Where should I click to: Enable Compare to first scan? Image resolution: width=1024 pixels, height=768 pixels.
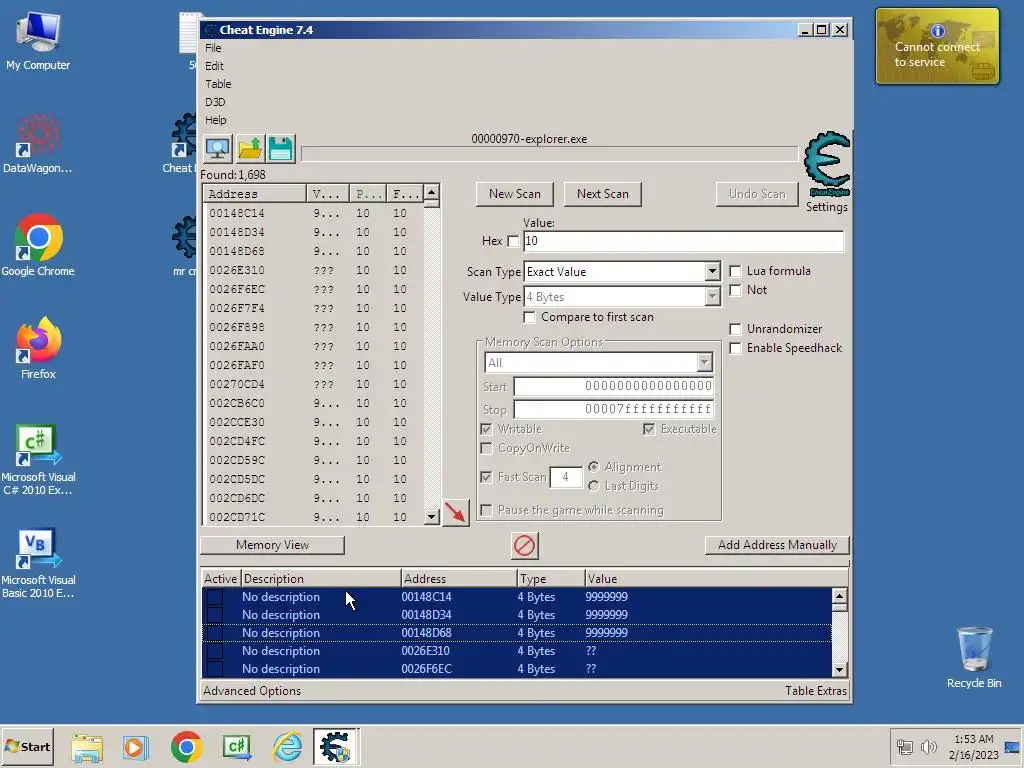(530, 317)
